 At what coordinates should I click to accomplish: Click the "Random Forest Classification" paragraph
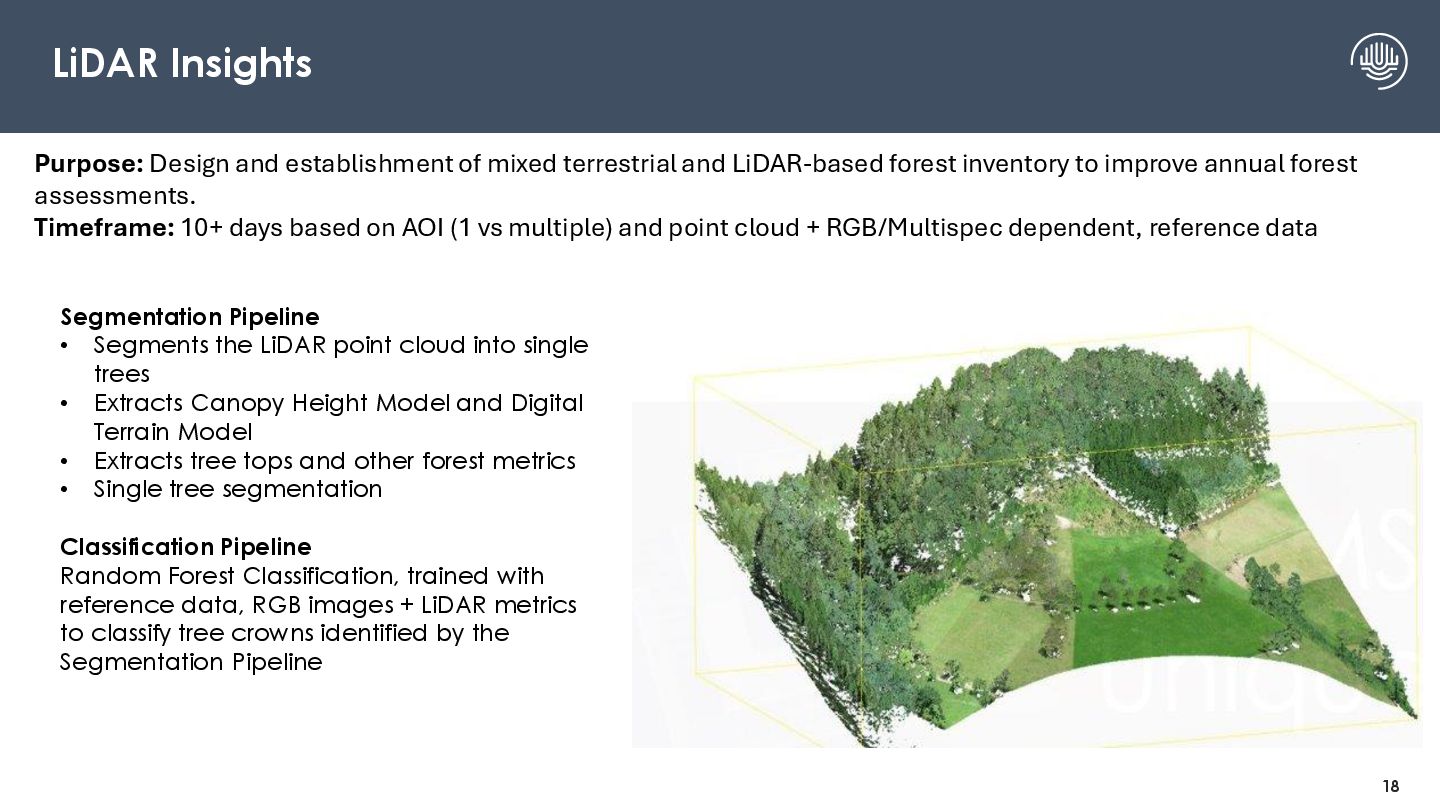pyautogui.click(x=318, y=619)
